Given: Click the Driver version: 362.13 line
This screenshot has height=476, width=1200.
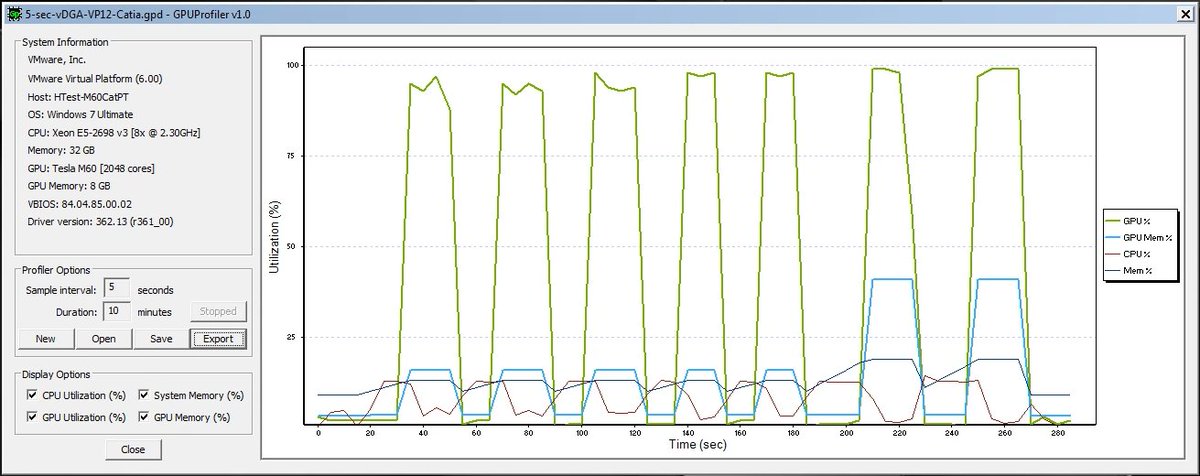Looking at the screenshot, I should [x=99, y=221].
